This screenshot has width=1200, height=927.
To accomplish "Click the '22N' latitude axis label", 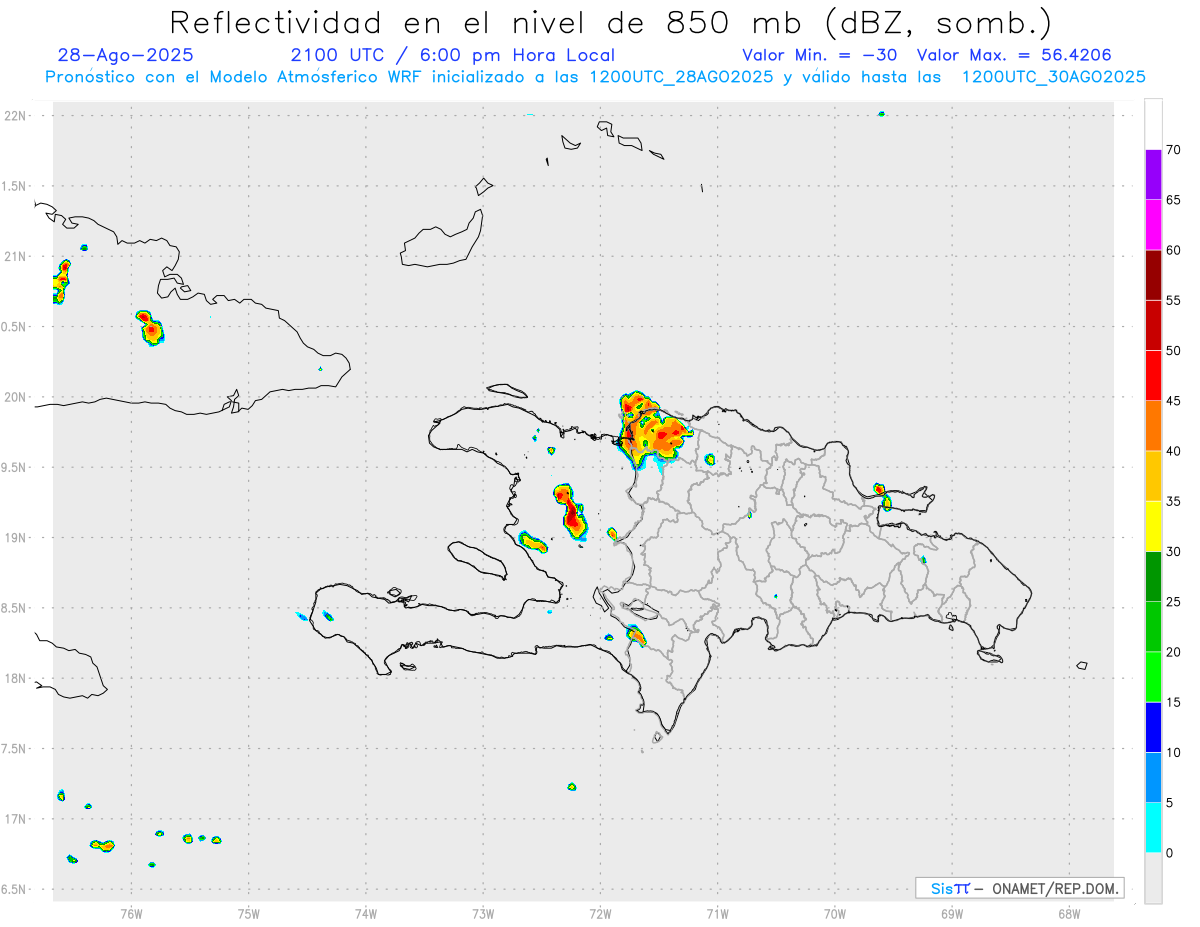I will [15, 116].
